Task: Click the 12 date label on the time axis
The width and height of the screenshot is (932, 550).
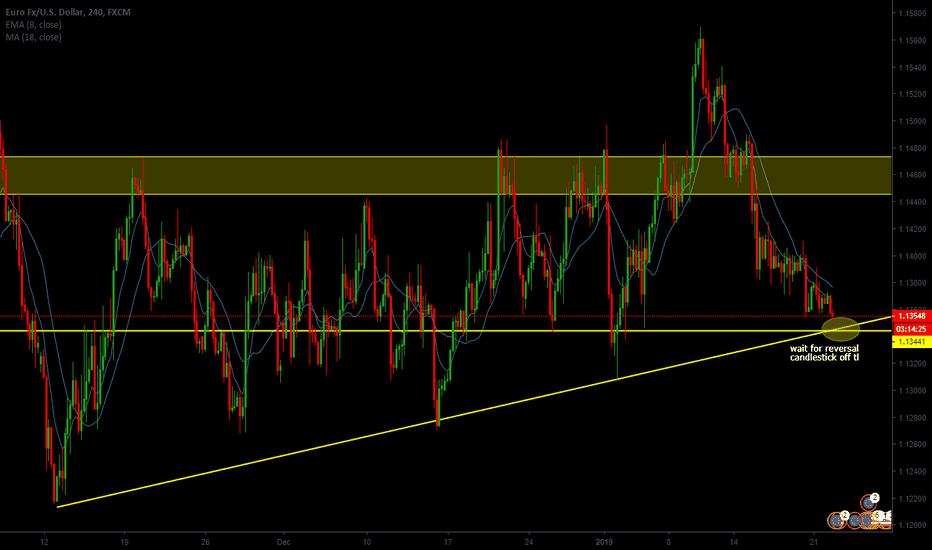Action: pyautogui.click(x=44, y=542)
